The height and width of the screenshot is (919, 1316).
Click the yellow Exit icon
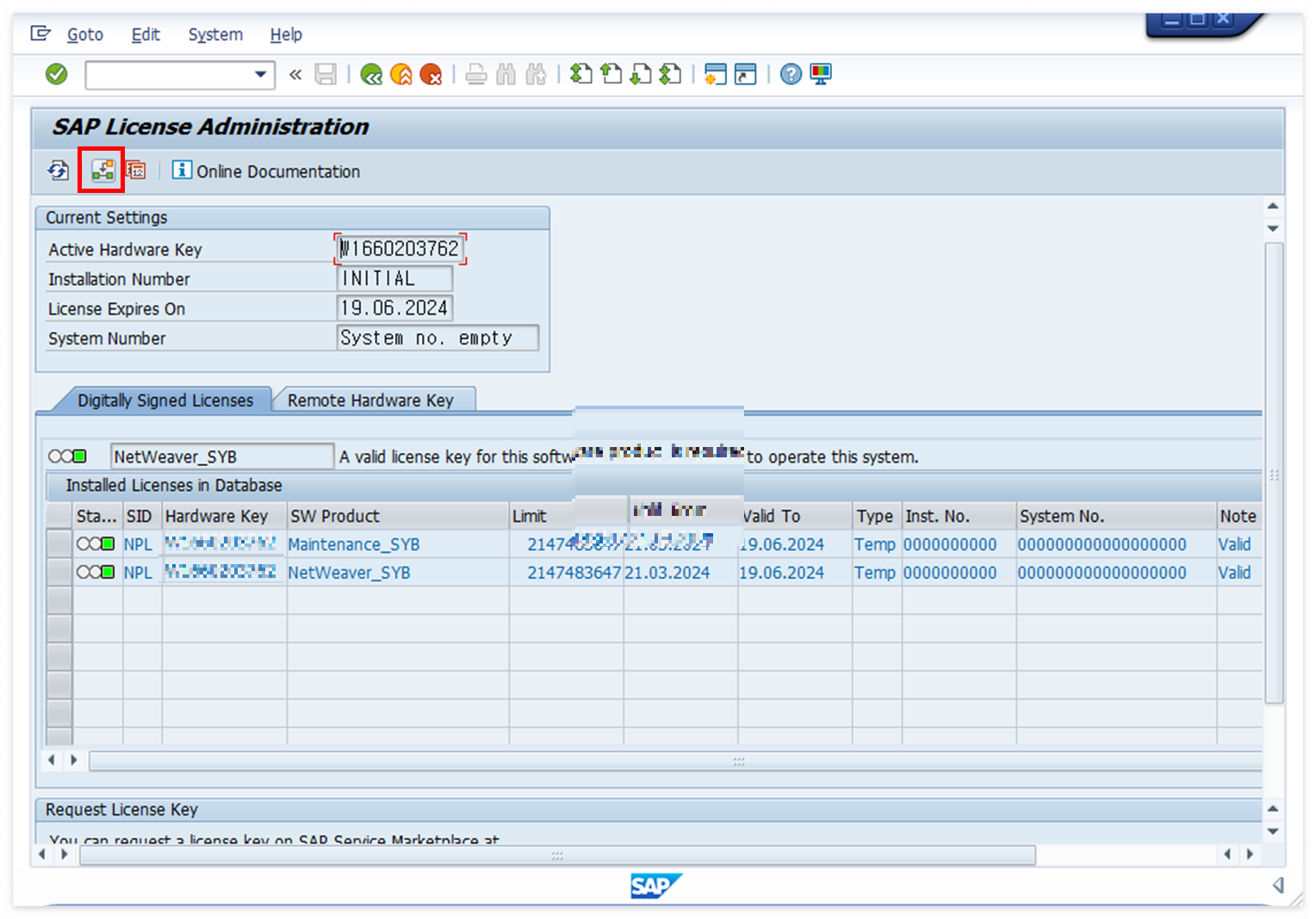(x=401, y=75)
